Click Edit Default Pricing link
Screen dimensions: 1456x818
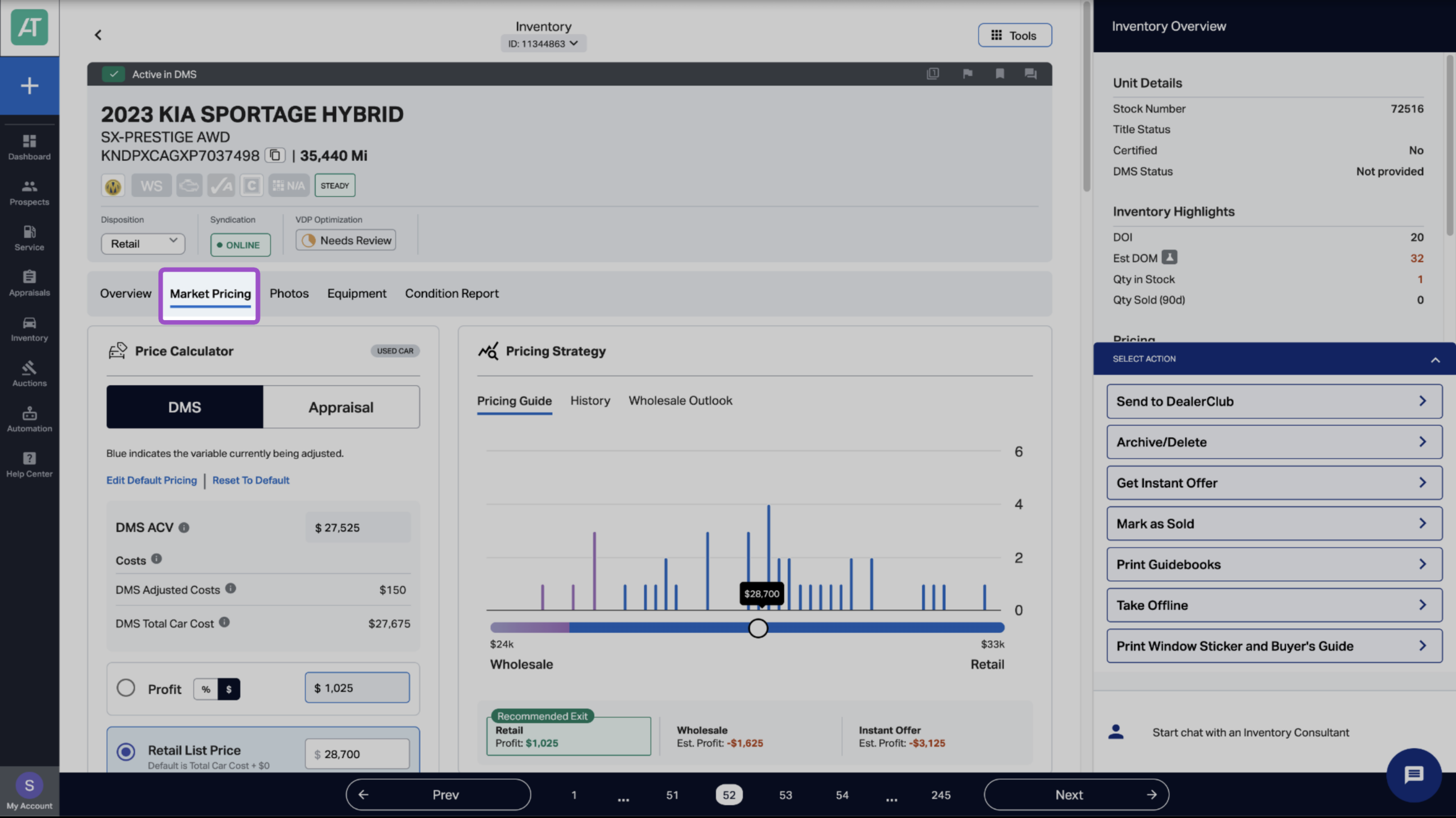[151, 480]
